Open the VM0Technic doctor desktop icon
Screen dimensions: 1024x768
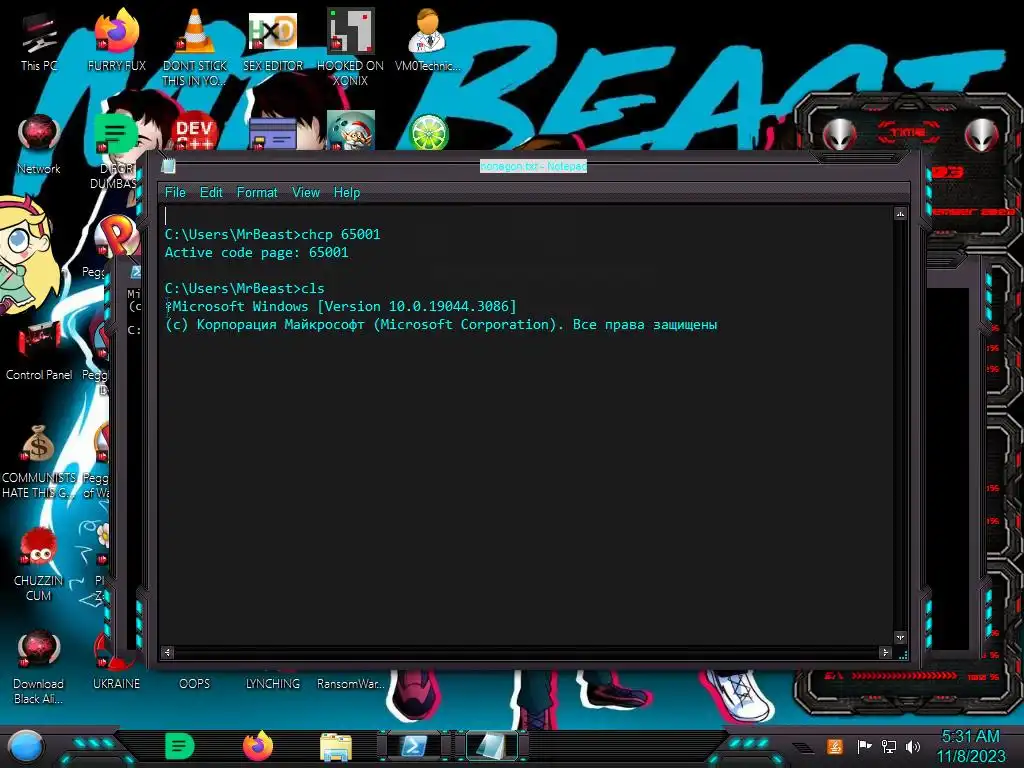[x=427, y=42]
